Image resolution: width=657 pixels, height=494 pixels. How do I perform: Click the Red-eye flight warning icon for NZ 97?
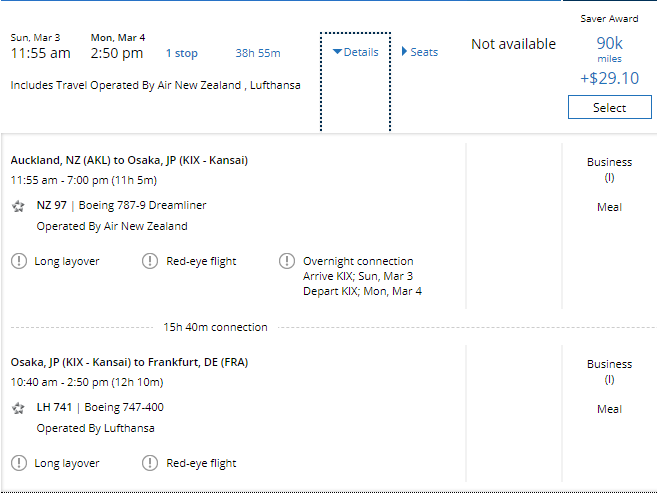[150, 261]
